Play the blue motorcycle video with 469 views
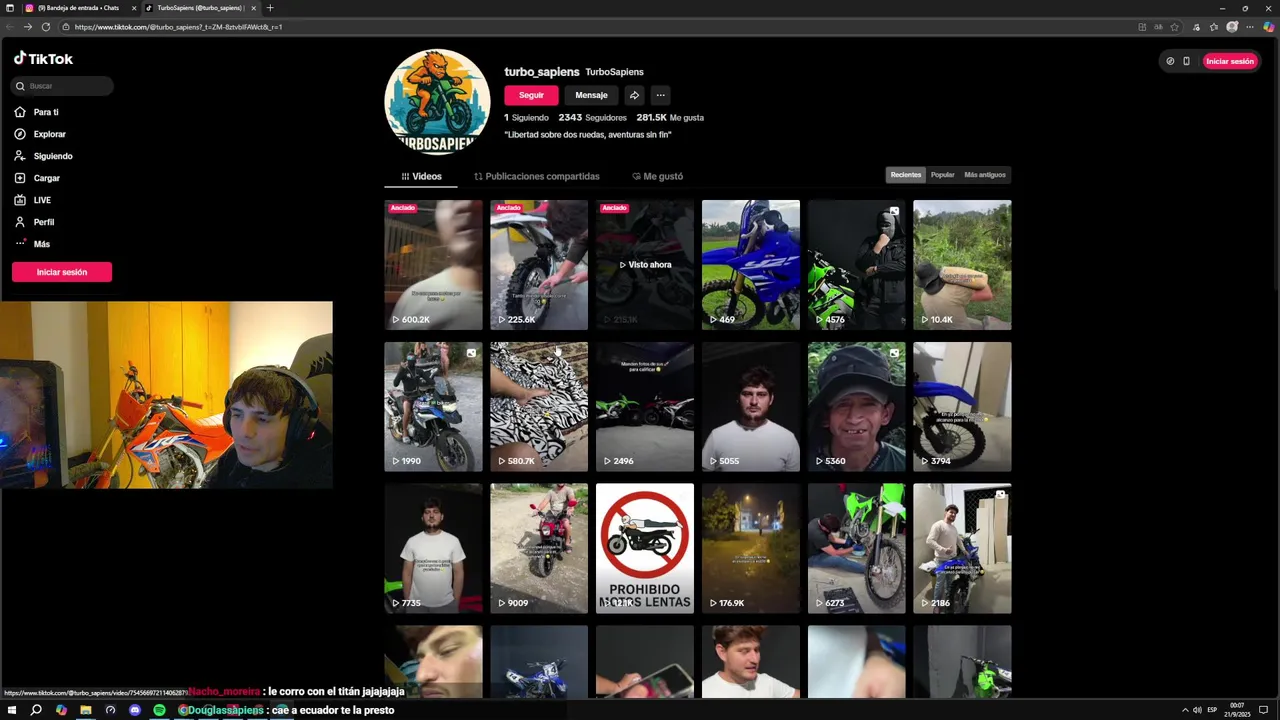Screen dimensions: 1280x720 pyautogui.click(x=751, y=265)
